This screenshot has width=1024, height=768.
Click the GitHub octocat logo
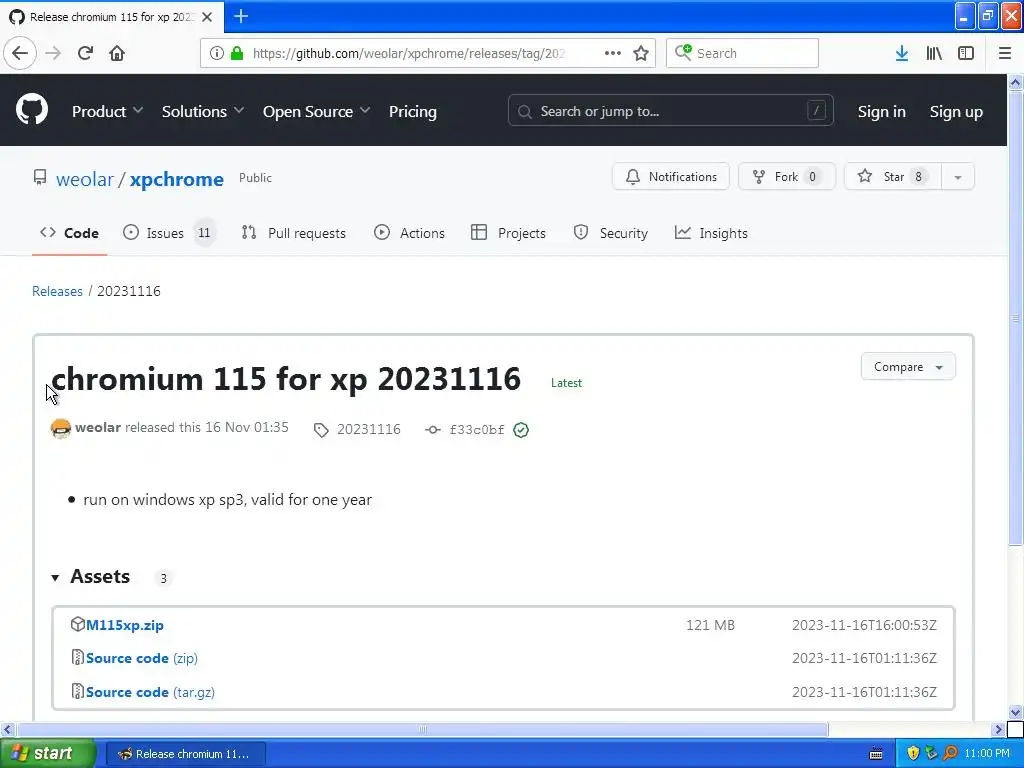pos(32,109)
